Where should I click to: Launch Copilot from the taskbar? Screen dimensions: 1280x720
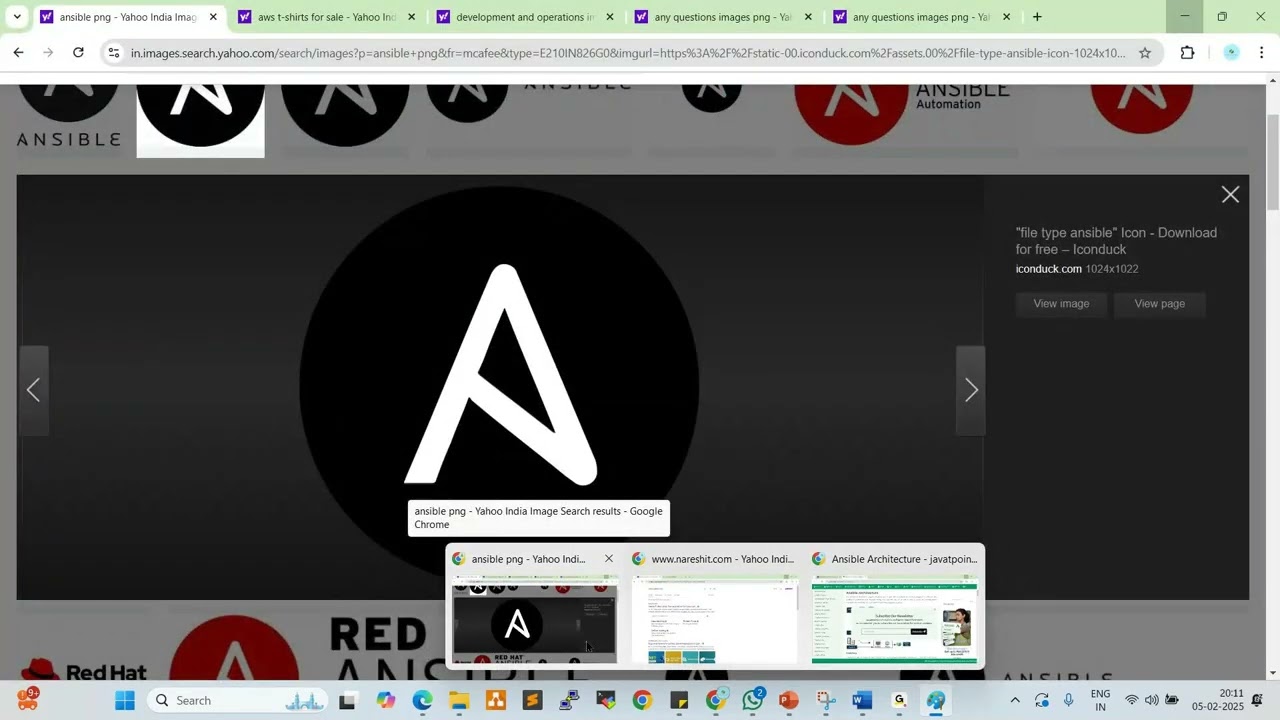[386, 701]
